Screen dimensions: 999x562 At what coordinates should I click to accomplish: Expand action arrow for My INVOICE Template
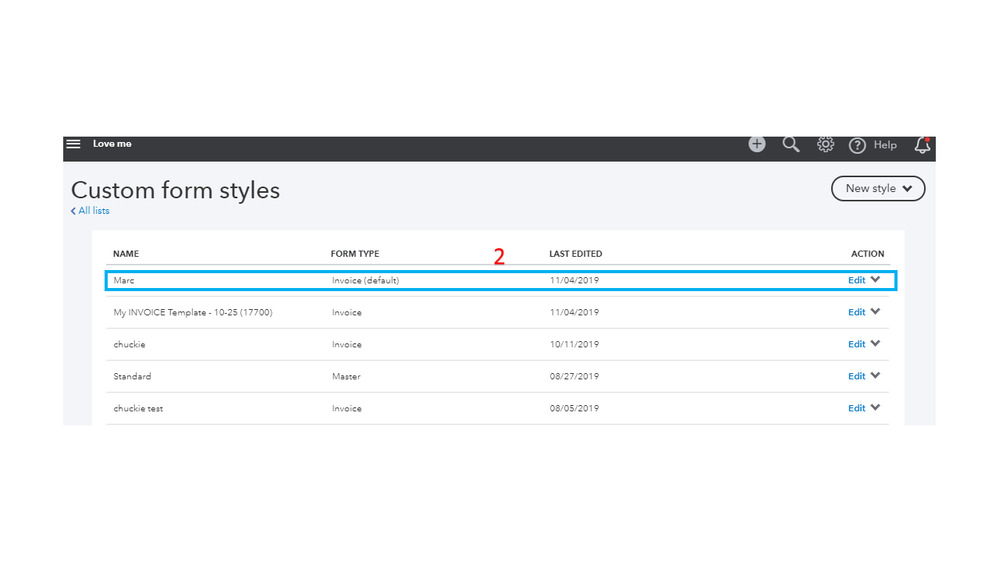click(x=876, y=312)
